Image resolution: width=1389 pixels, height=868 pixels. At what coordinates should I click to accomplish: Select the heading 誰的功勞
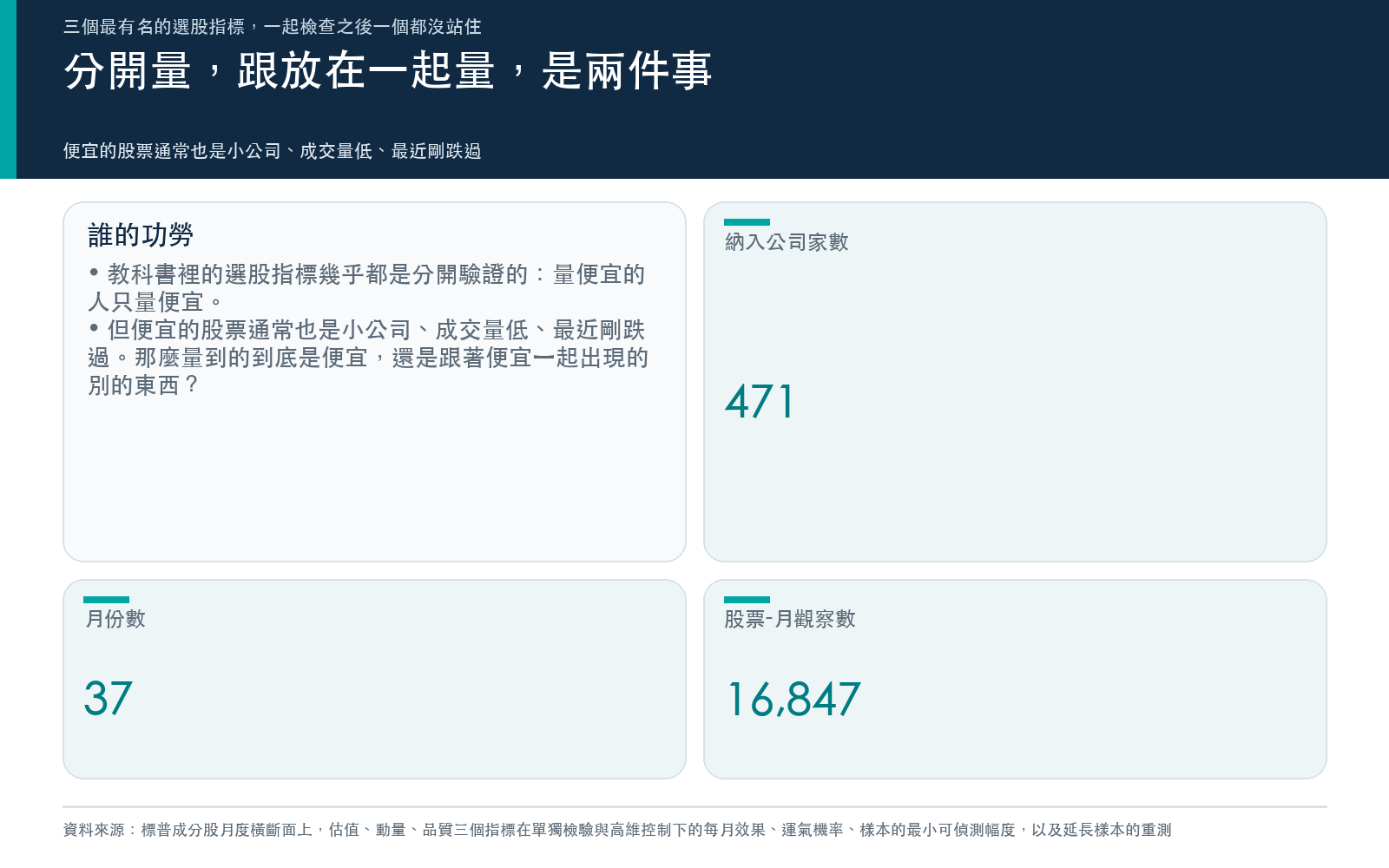pyautogui.click(x=141, y=234)
